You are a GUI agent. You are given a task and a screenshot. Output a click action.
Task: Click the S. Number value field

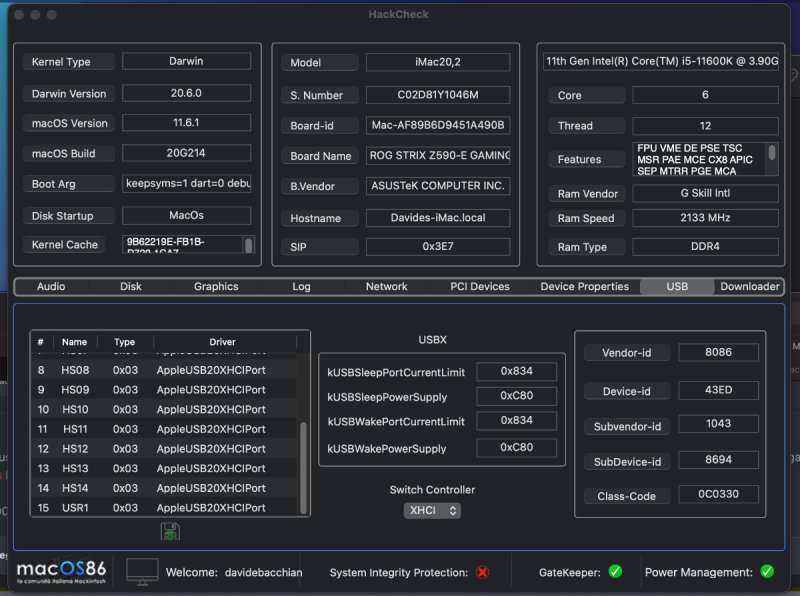click(x=438, y=95)
